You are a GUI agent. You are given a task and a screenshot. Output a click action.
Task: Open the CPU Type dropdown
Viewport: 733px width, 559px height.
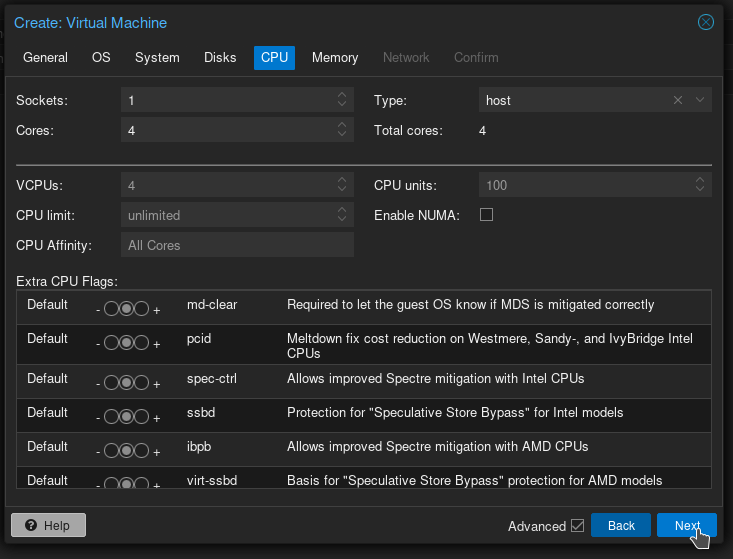pos(700,100)
